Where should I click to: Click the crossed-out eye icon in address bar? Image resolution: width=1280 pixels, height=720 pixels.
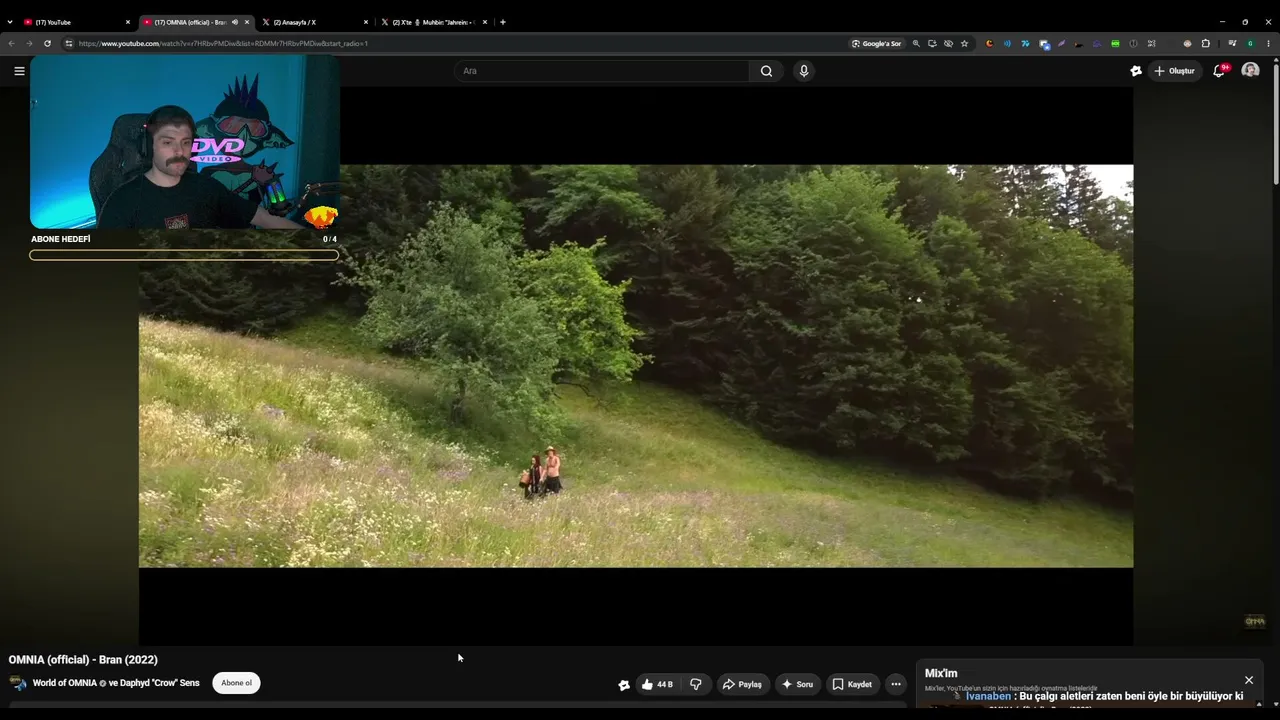948,43
